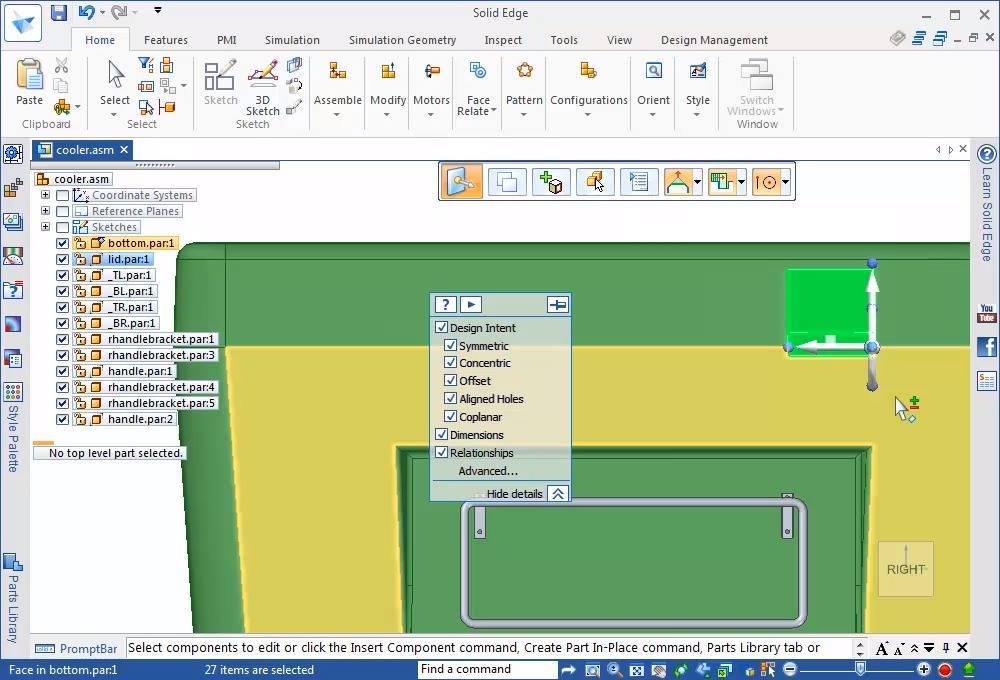Toggle the Coplanar checkbox

450,416
